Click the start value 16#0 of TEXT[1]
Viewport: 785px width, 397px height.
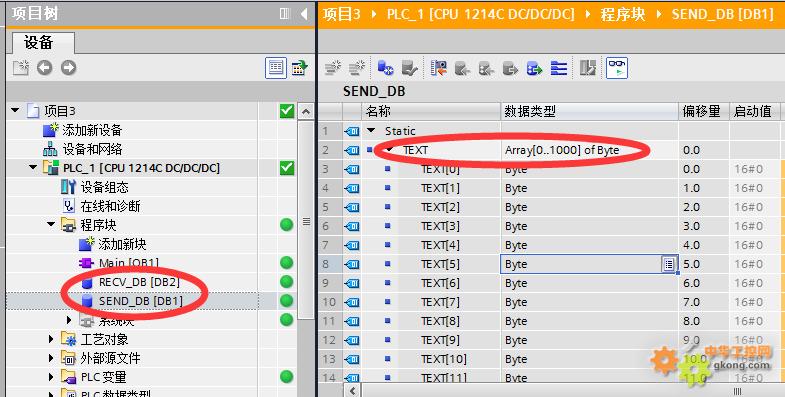[x=748, y=188]
